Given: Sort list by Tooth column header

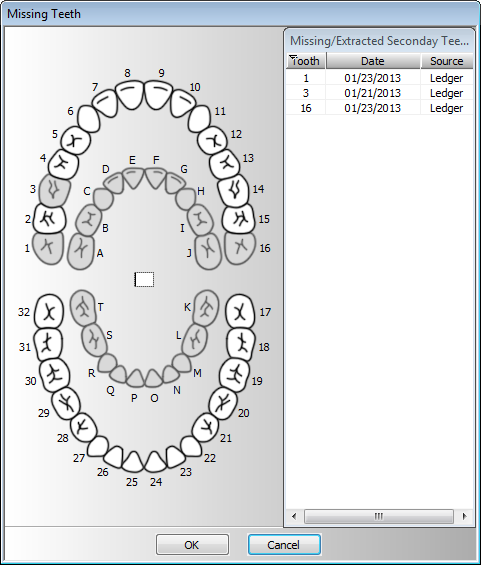Looking at the screenshot, I should [306, 61].
